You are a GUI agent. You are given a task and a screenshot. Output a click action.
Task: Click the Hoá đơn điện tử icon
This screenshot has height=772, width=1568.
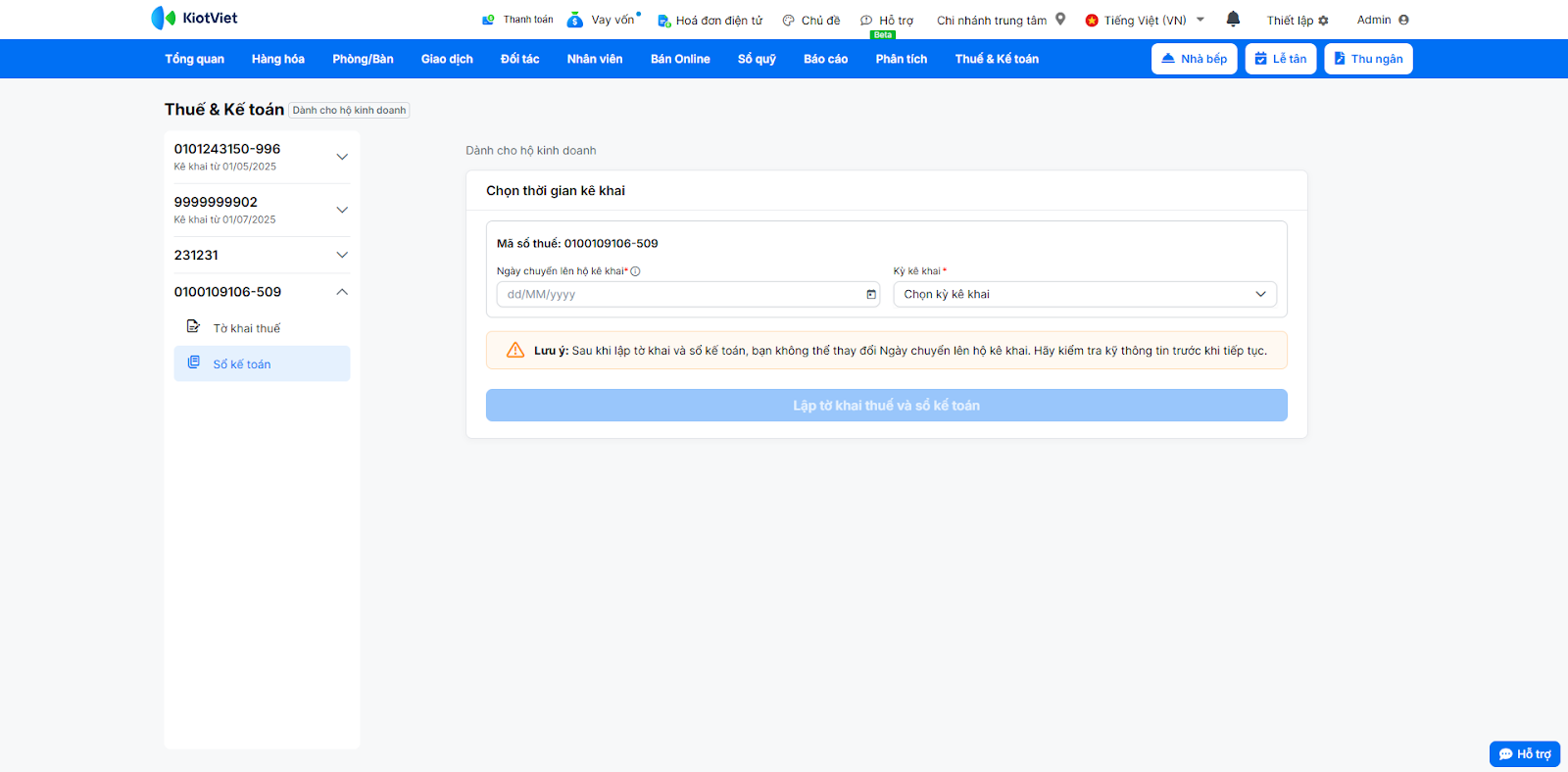coord(663,21)
